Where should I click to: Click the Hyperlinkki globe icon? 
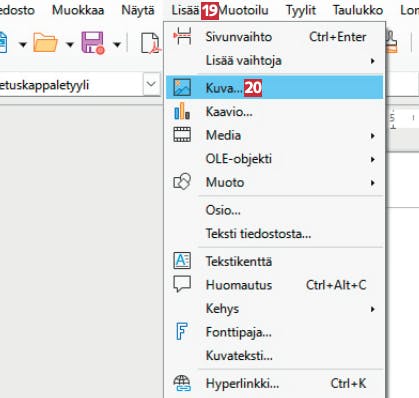(x=182, y=383)
